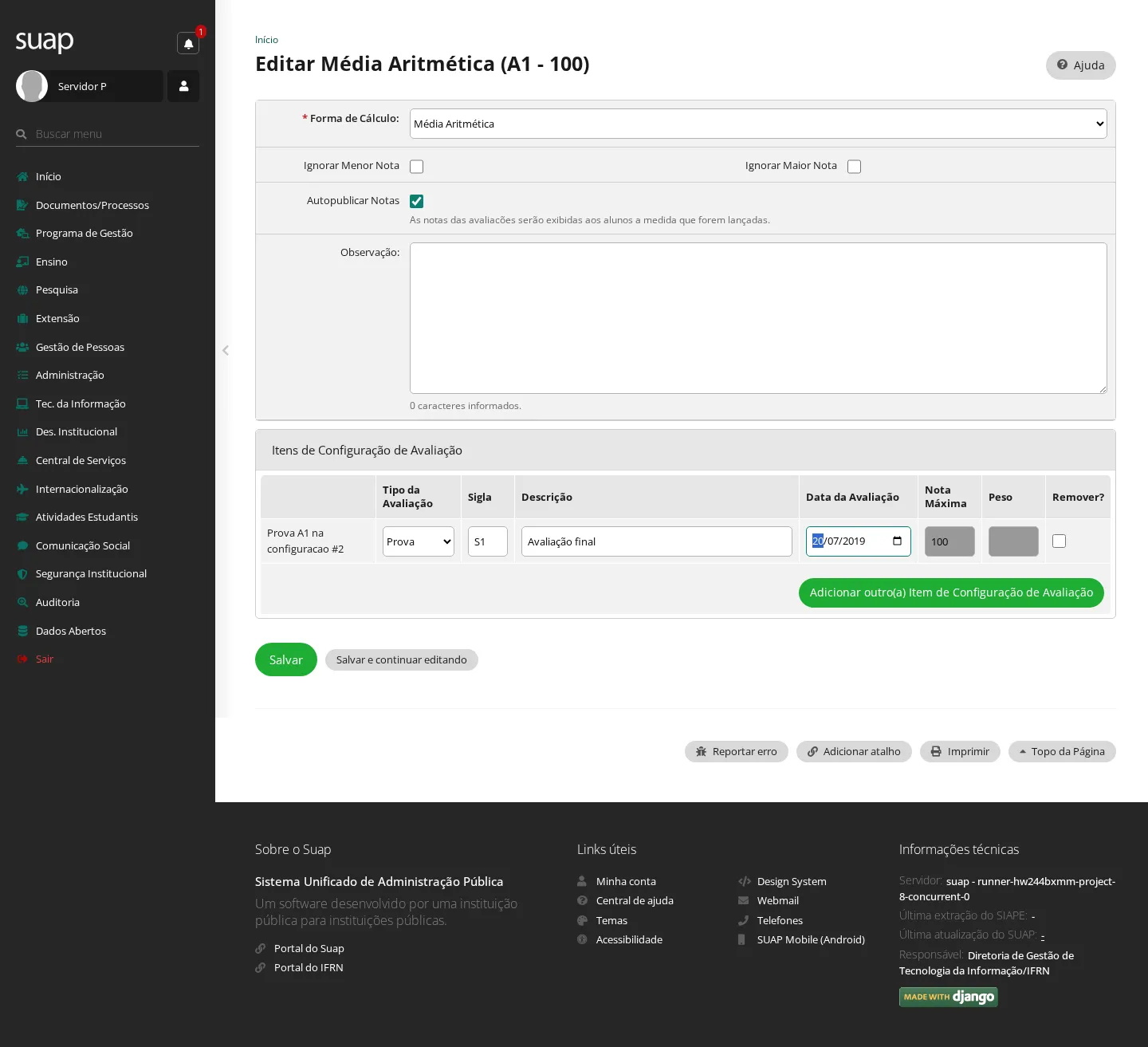Open the date picker calendar icon

898,541
